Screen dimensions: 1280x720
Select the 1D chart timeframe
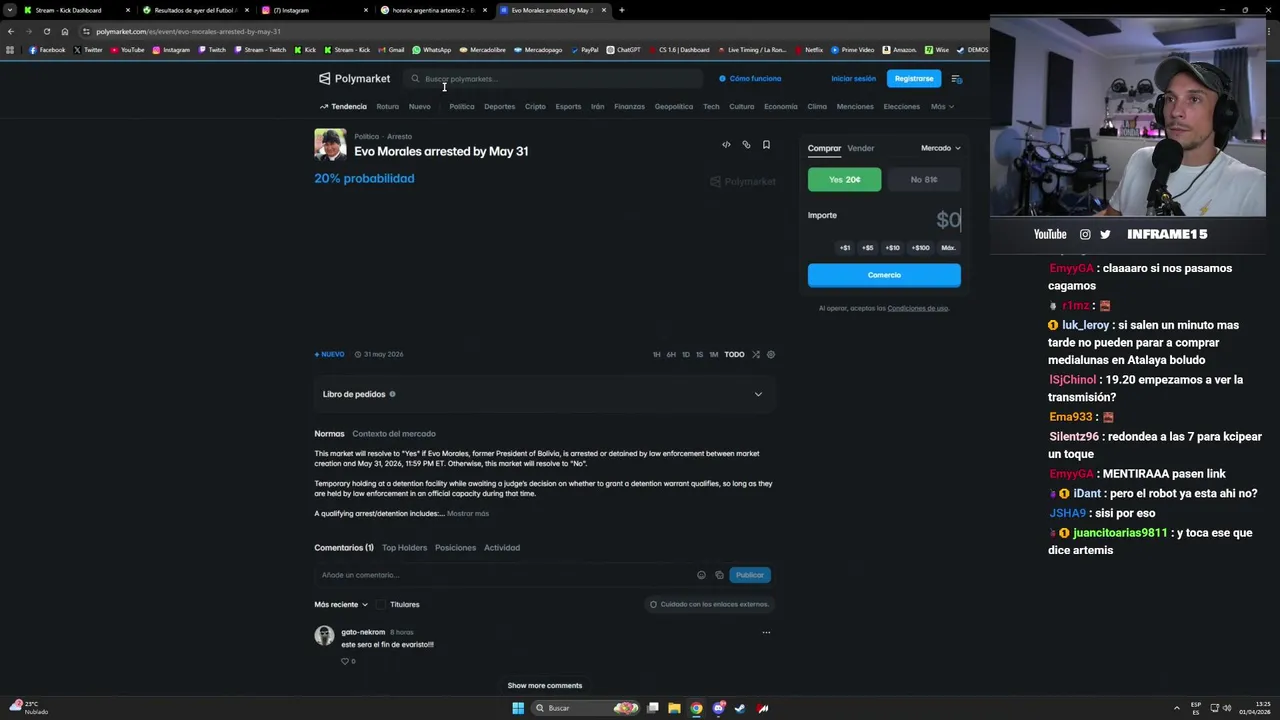point(685,355)
